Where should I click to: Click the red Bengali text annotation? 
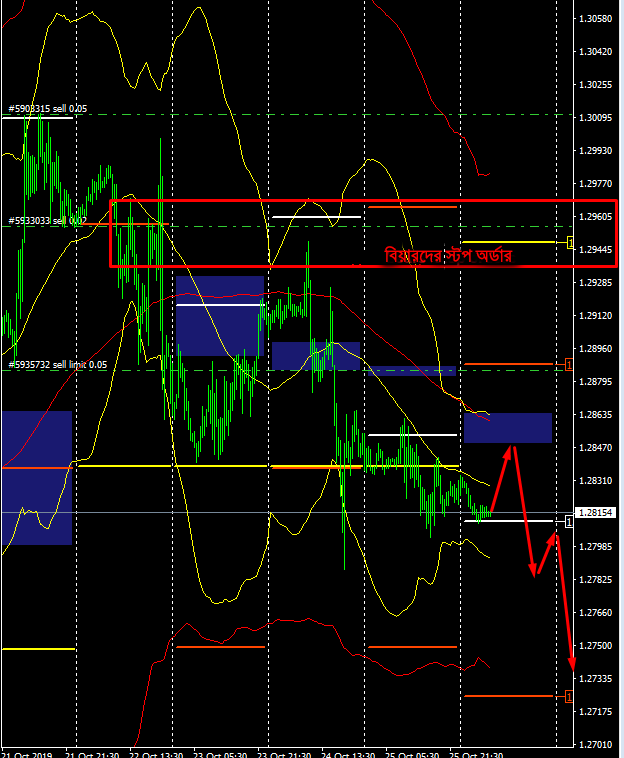point(448,256)
